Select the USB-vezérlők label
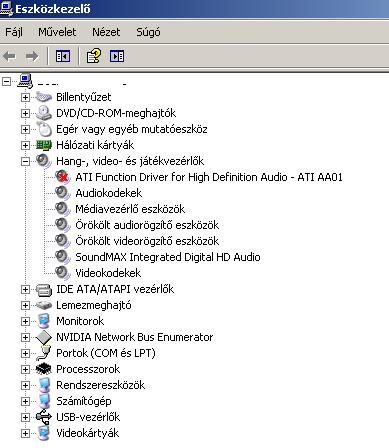 88,417
